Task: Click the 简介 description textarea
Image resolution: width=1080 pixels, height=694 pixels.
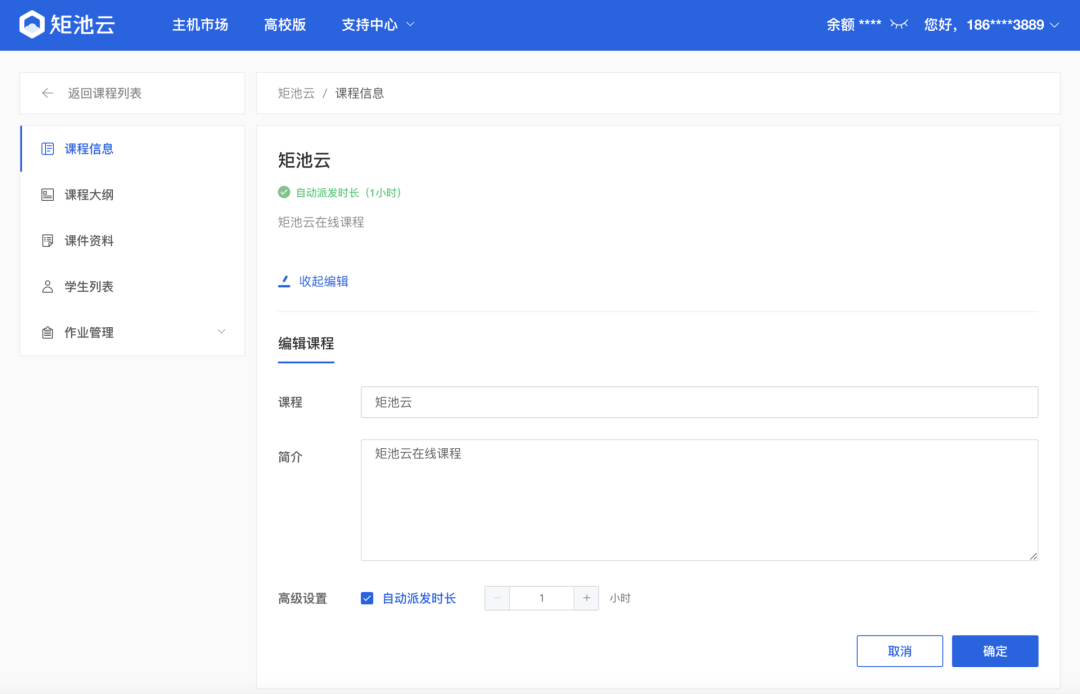Action: point(699,500)
